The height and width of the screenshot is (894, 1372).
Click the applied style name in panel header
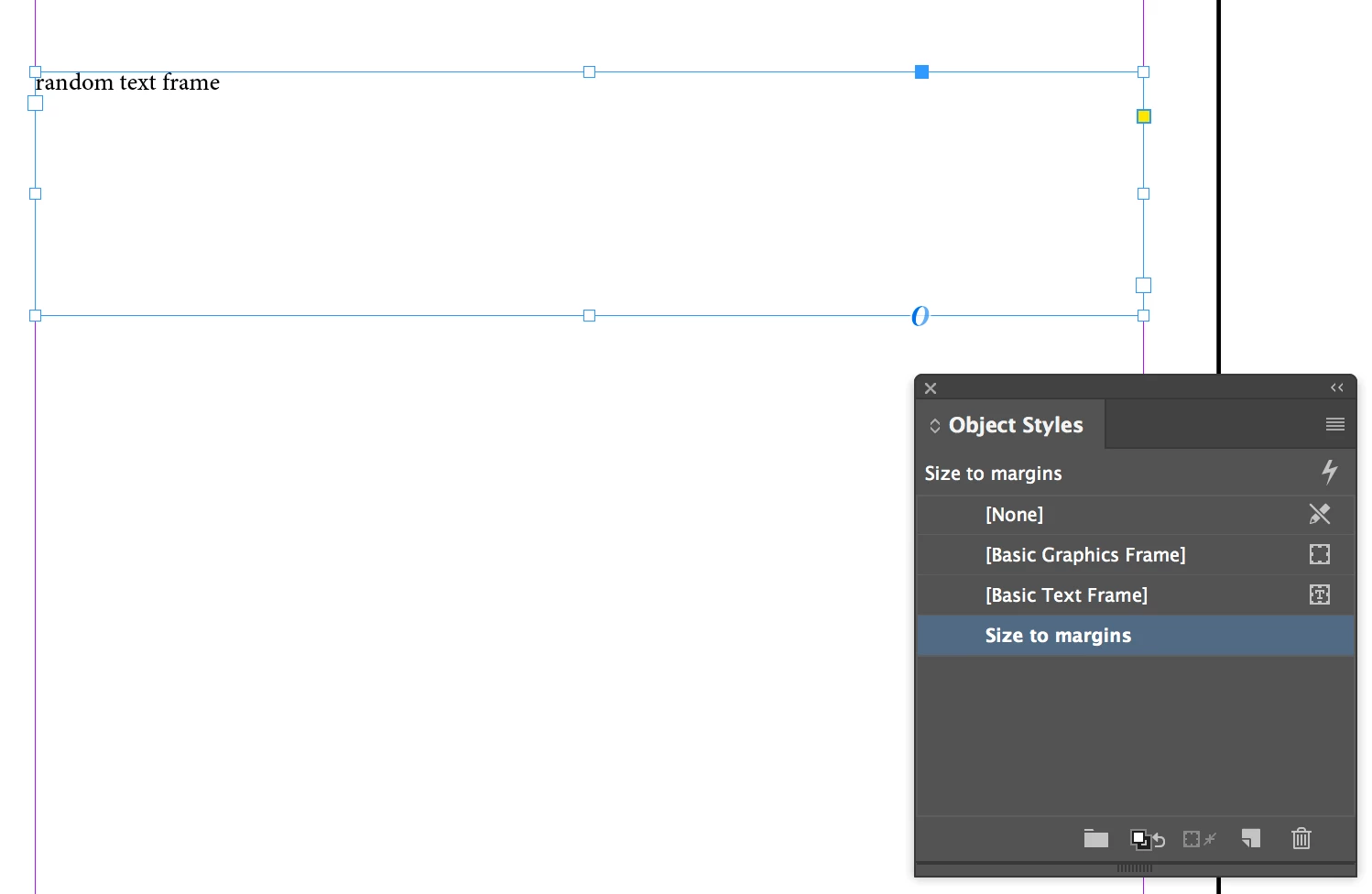[993, 474]
